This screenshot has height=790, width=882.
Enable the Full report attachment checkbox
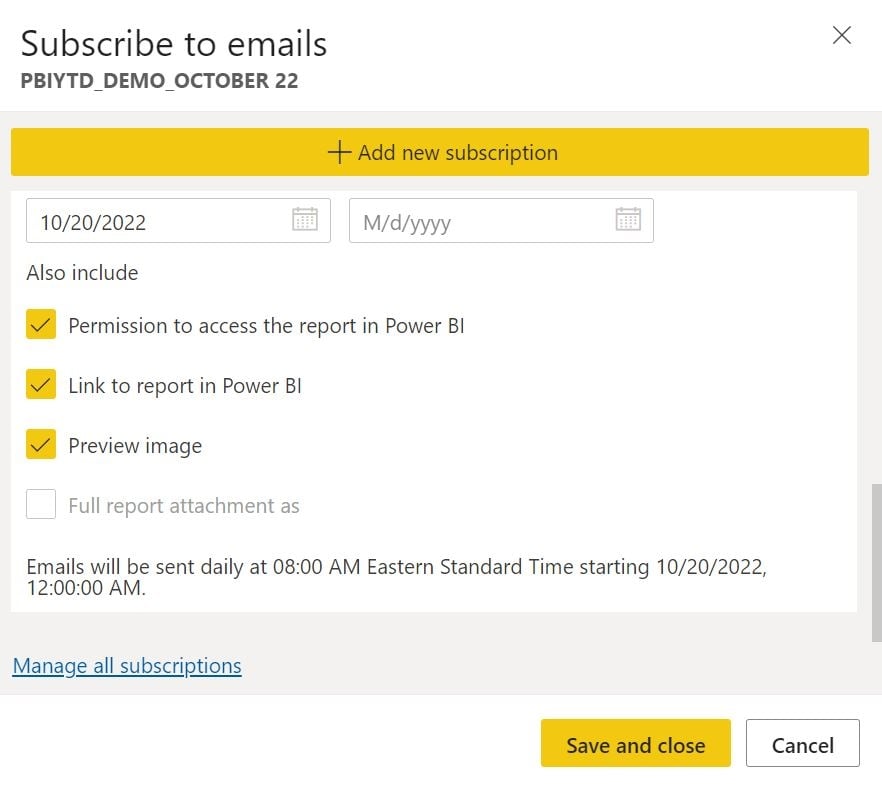click(x=41, y=505)
